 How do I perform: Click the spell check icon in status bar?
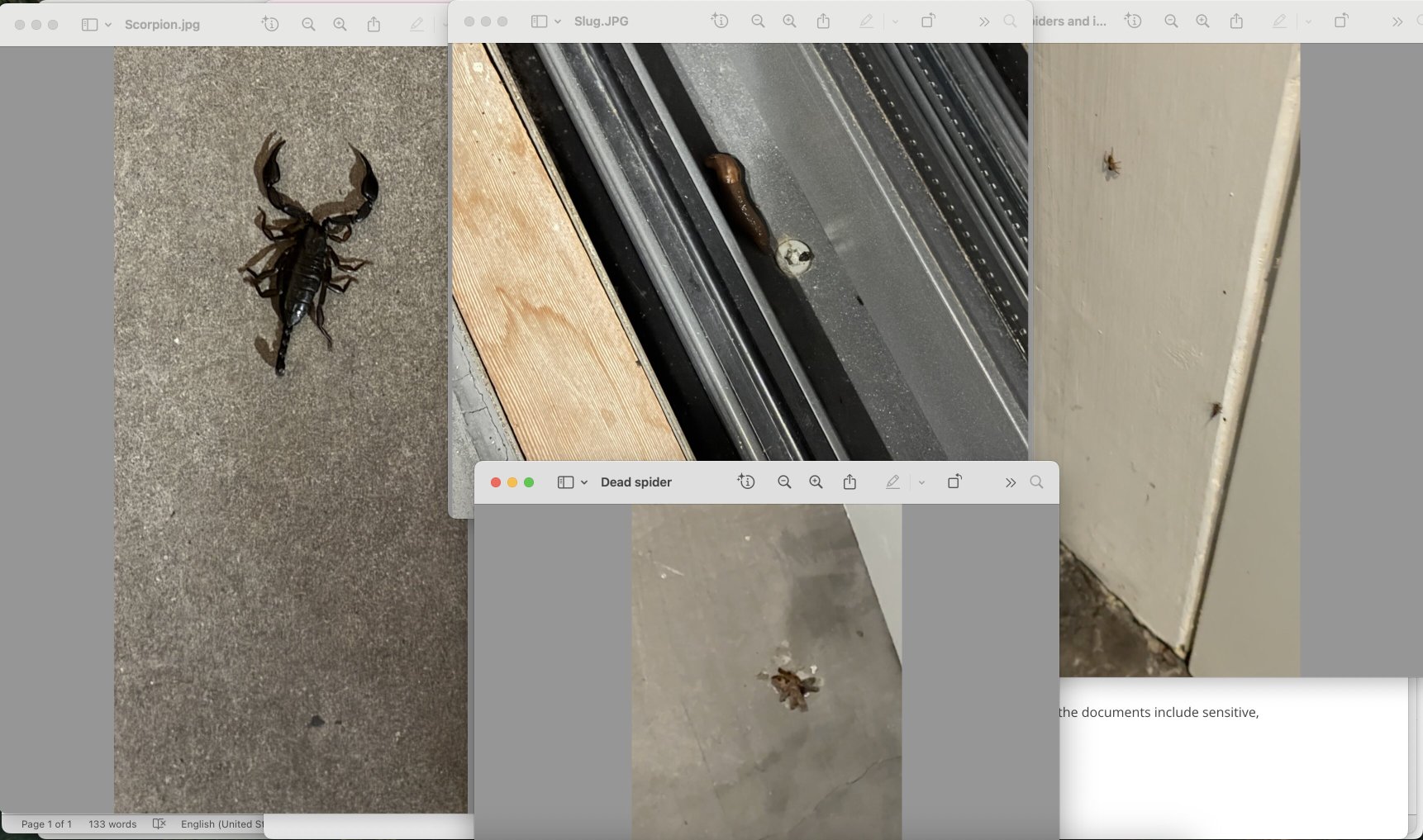click(x=159, y=824)
